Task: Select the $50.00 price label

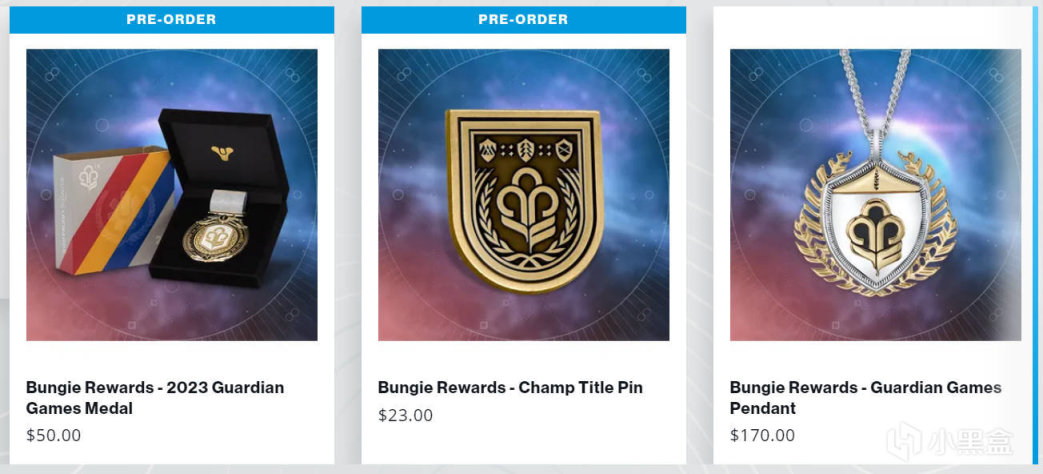Action: pos(54,435)
